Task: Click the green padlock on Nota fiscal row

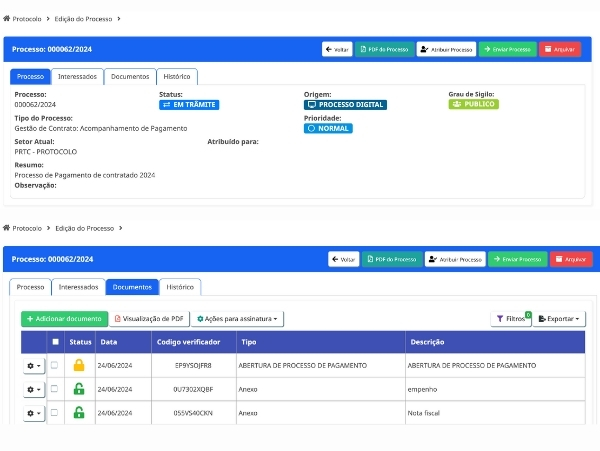Action: (79, 412)
